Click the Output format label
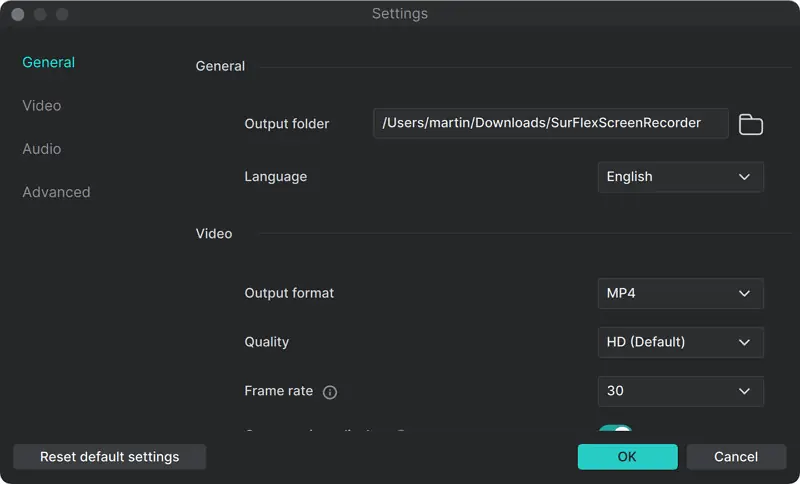The width and height of the screenshot is (800, 484). (289, 293)
